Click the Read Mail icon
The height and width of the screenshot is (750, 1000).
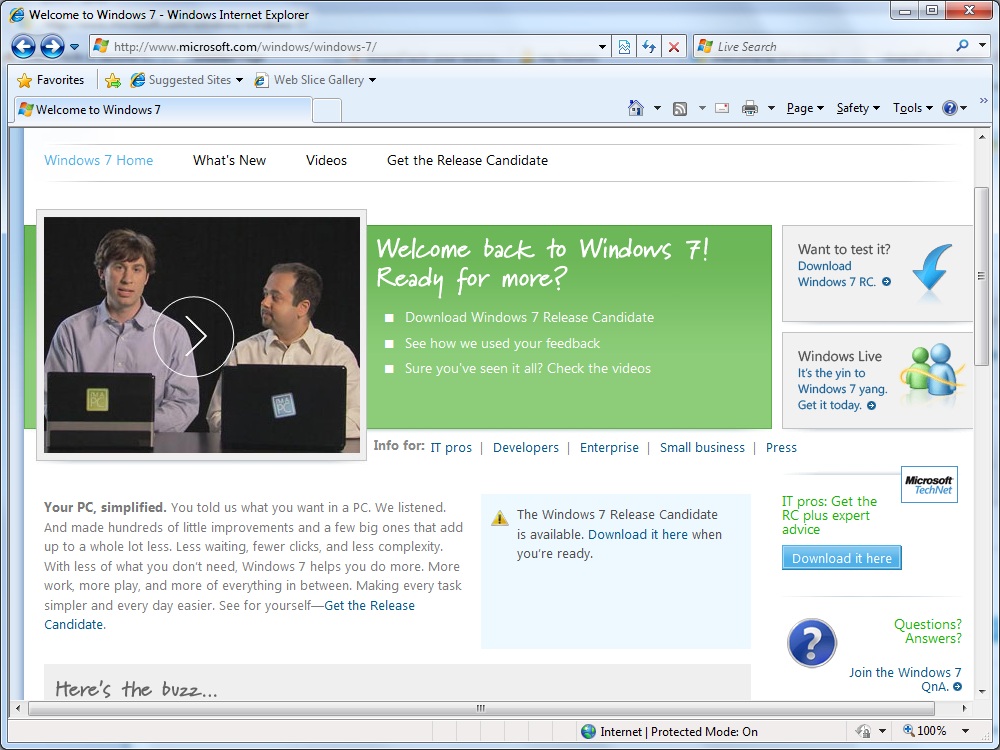point(722,108)
